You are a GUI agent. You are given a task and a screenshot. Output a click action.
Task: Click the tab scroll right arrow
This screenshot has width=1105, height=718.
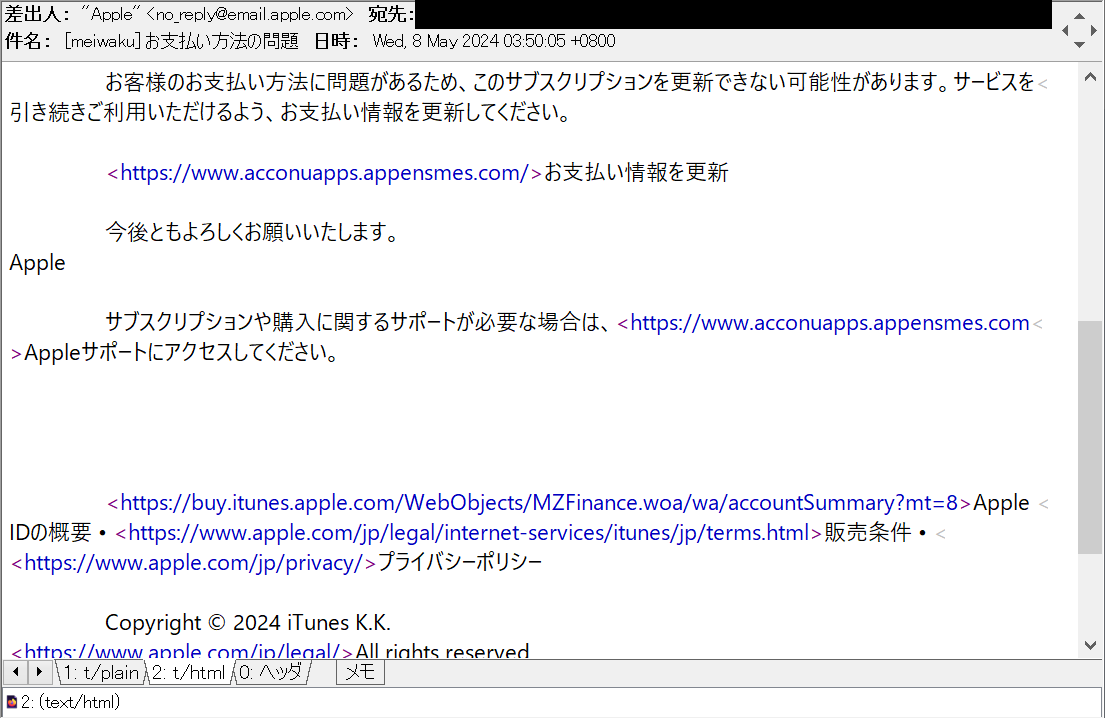(39, 672)
